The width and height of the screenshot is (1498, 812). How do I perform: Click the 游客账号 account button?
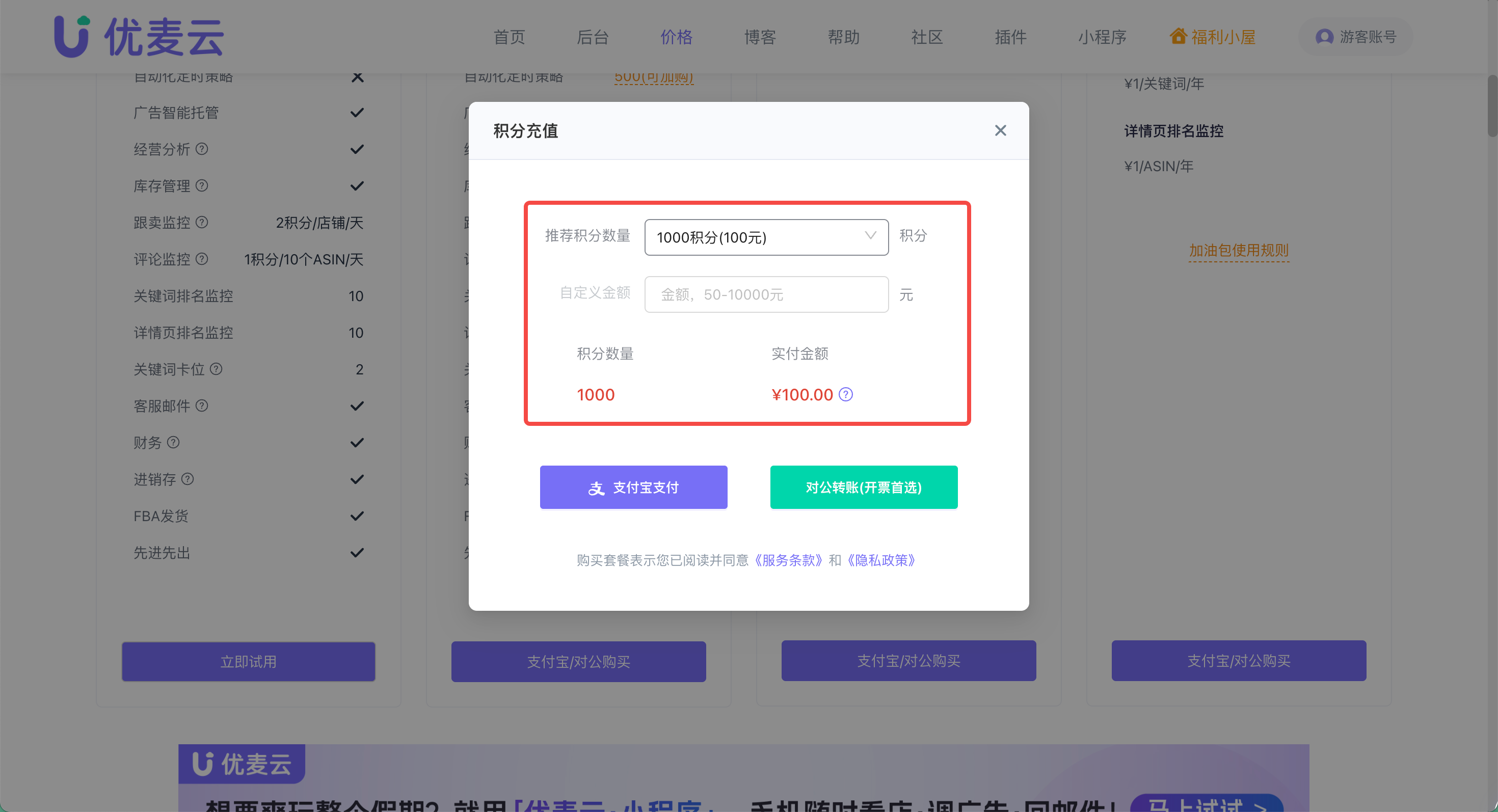pos(1355,37)
